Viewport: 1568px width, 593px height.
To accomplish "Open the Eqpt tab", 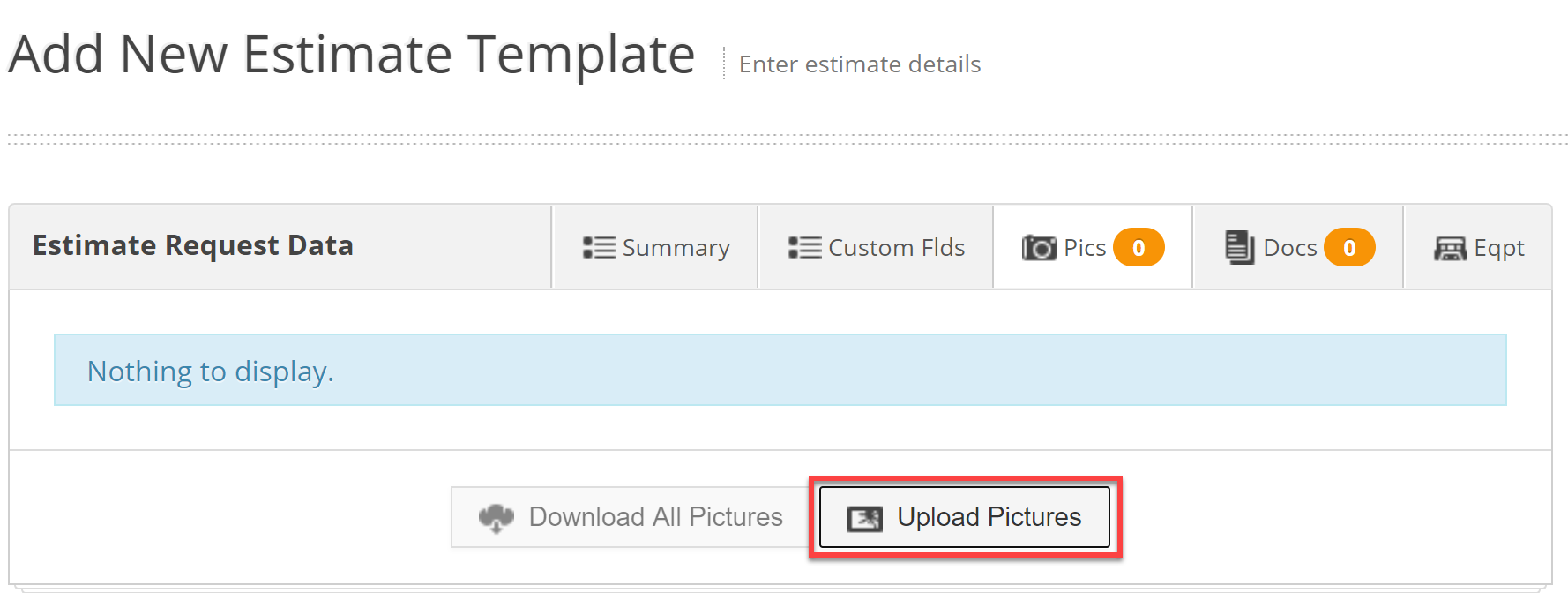I will point(1477,247).
